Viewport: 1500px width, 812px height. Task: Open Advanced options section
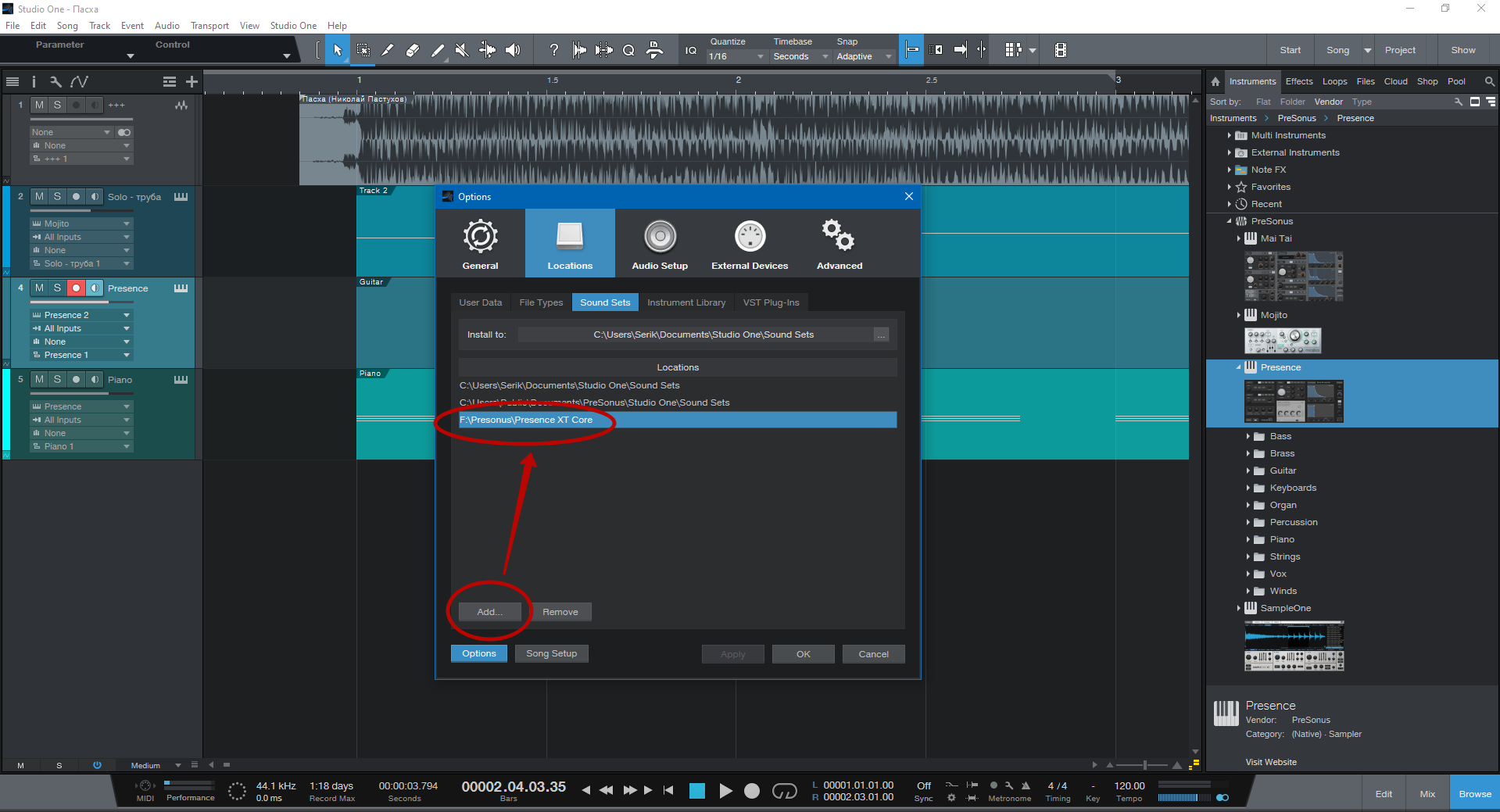point(839,244)
